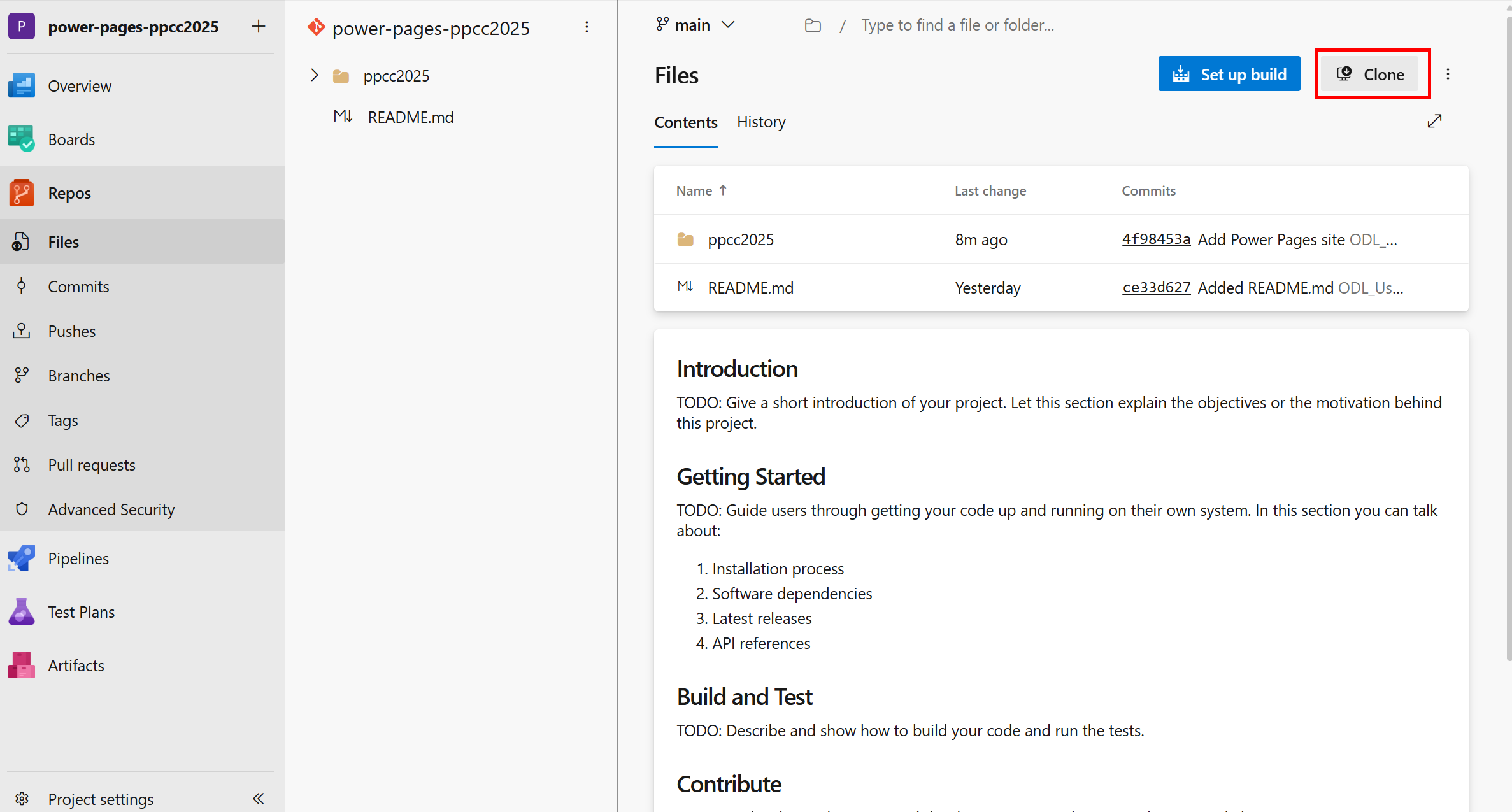Expand the ppcc2025 folder in tree
1512x812 pixels.
tap(314, 75)
